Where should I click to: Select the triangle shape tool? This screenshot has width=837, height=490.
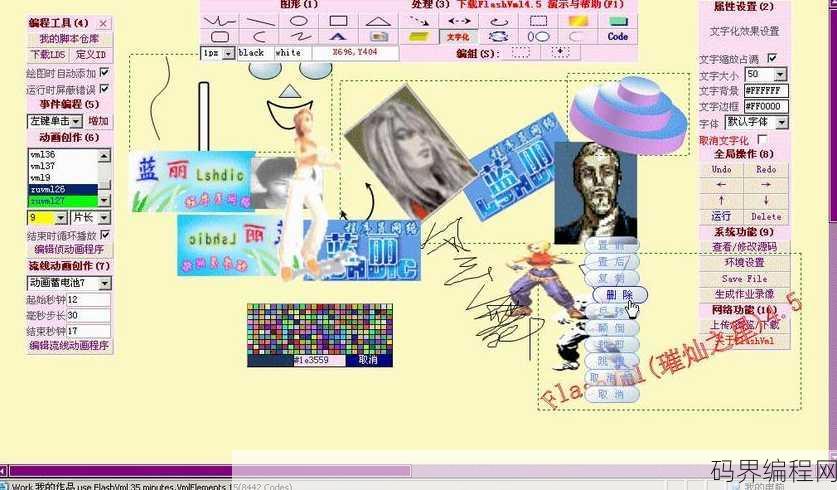[x=378, y=21]
